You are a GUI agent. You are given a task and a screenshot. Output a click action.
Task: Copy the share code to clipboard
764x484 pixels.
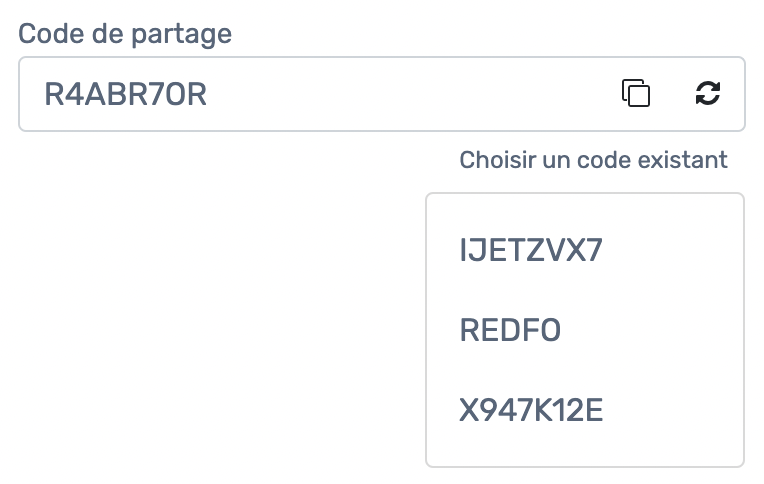636,93
